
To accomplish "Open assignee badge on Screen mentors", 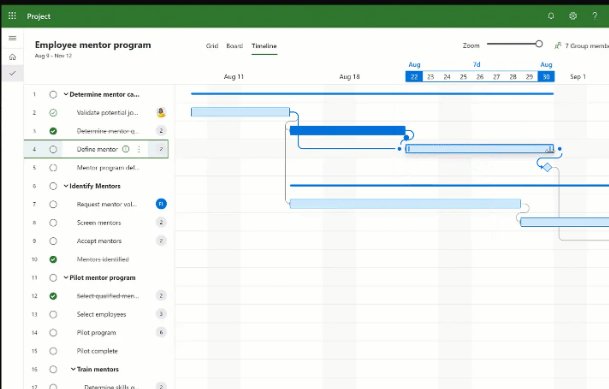I will (x=161, y=222).
